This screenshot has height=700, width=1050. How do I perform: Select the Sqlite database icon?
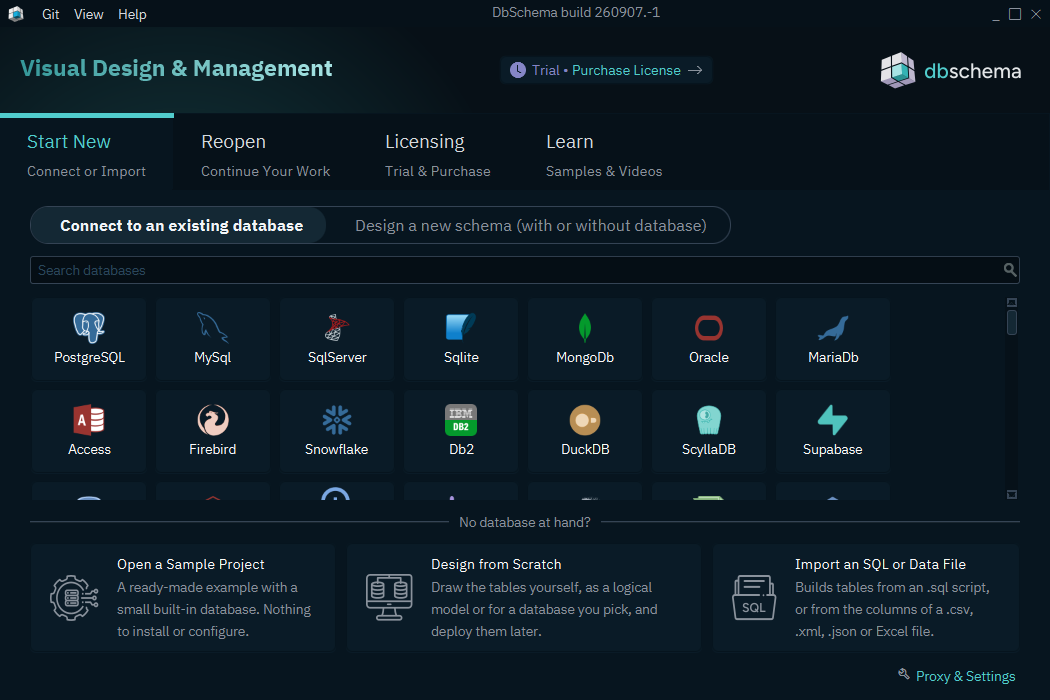point(461,327)
